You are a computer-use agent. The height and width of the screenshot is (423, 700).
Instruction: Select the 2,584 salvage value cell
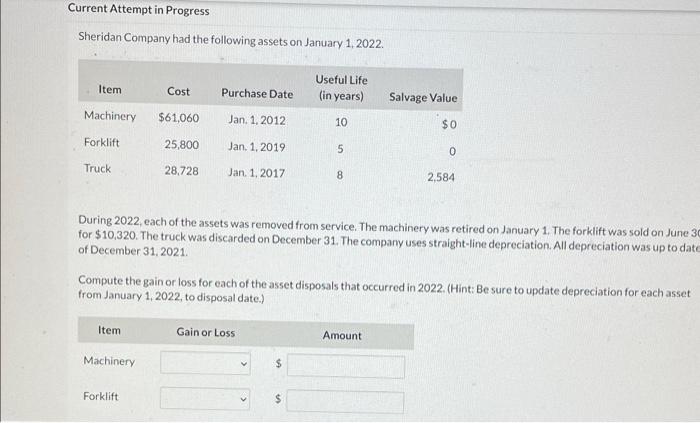coord(441,177)
